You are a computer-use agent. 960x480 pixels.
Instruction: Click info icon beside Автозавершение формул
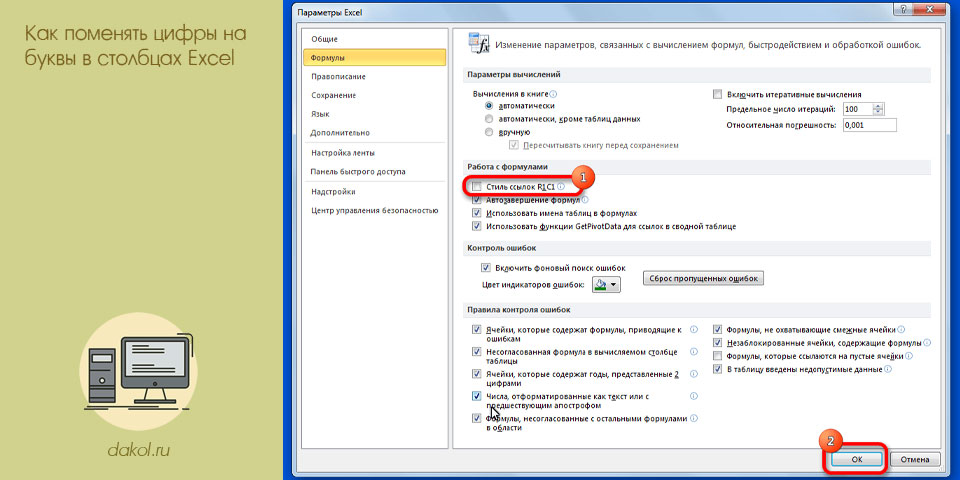point(584,200)
